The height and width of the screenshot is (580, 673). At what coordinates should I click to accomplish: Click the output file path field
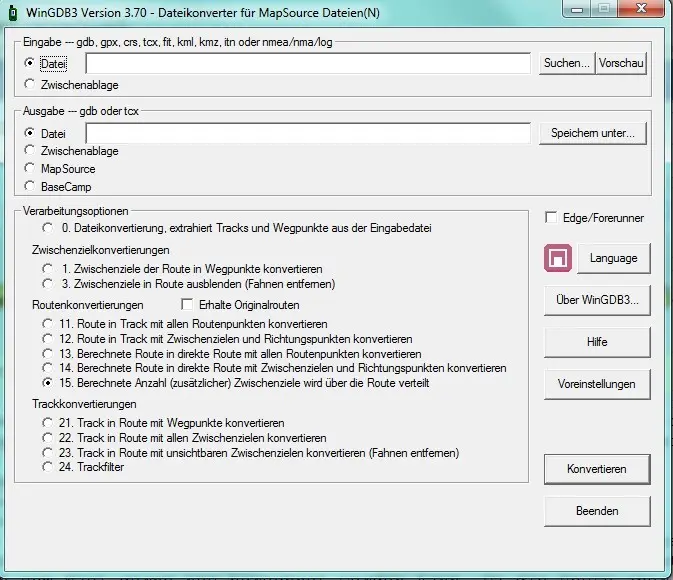point(308,133)
